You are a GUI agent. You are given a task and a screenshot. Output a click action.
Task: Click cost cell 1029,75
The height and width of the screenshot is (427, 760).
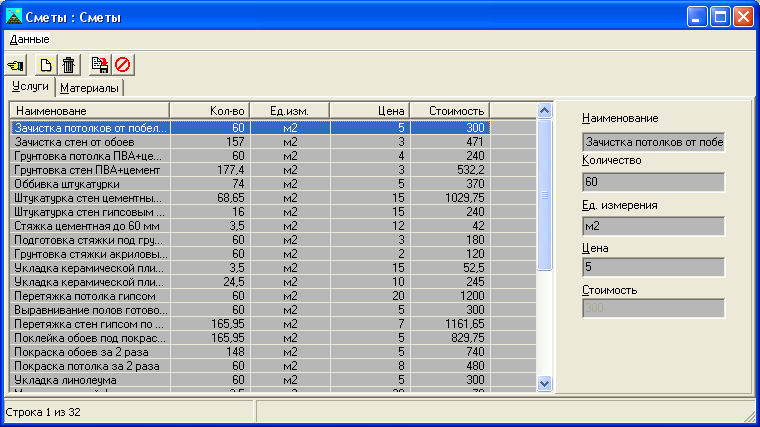pyautogui.click(x=450, y=198)
